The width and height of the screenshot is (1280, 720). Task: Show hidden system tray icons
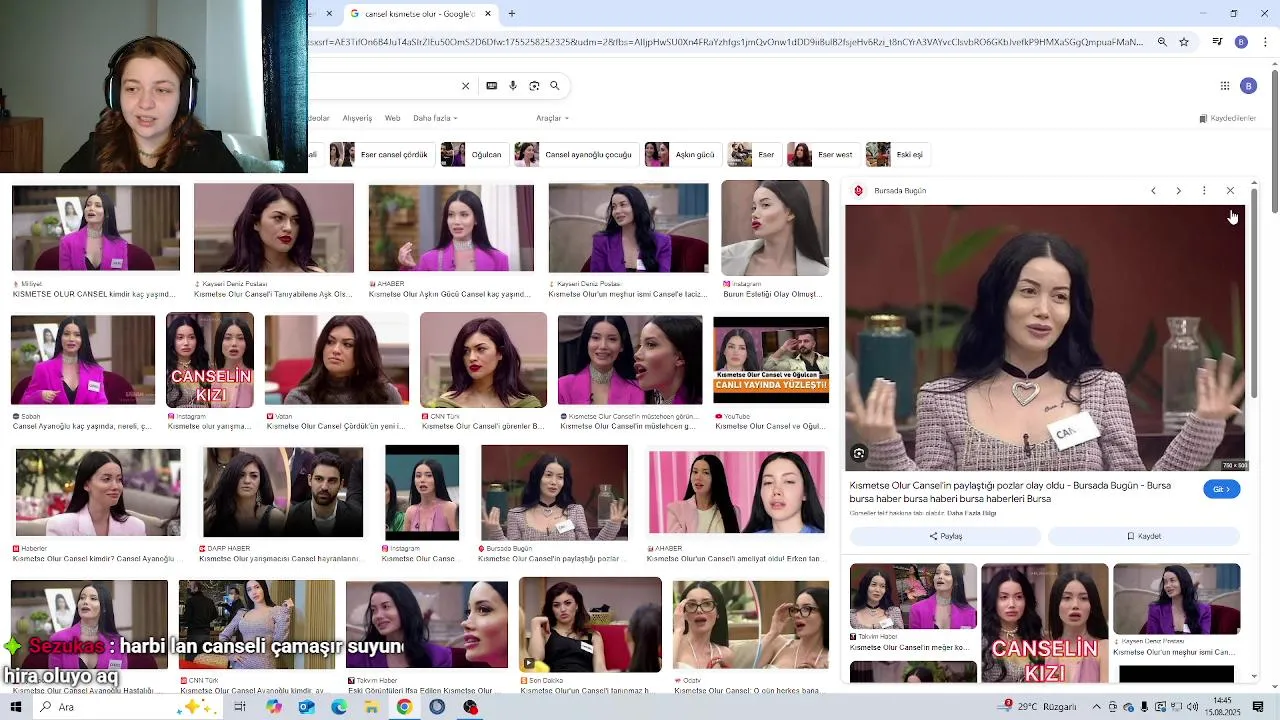pyautogui.click(x=1097, y=707)
